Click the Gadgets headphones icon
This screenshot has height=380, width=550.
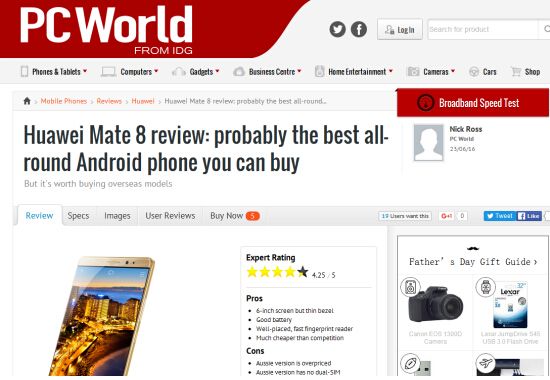(179, 72)
